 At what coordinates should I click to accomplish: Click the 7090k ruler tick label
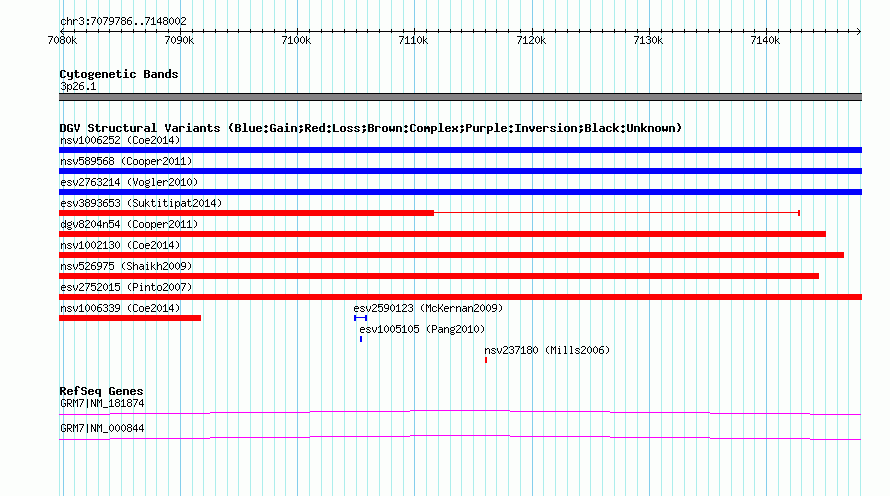(179, 40)
